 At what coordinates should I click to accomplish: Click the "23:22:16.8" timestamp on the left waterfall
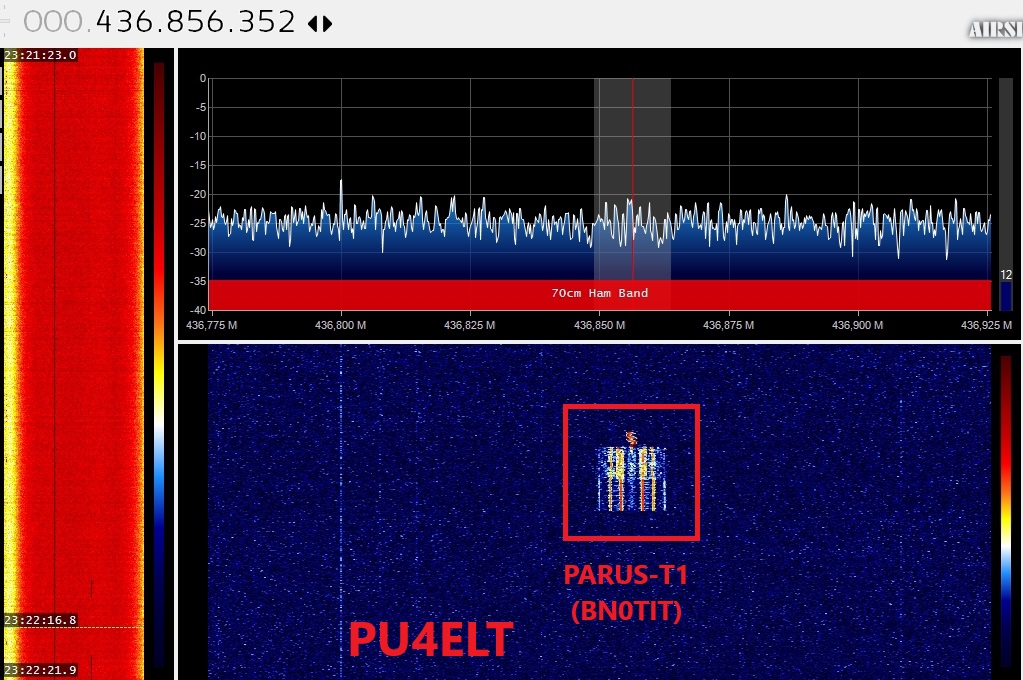(40, 620)
